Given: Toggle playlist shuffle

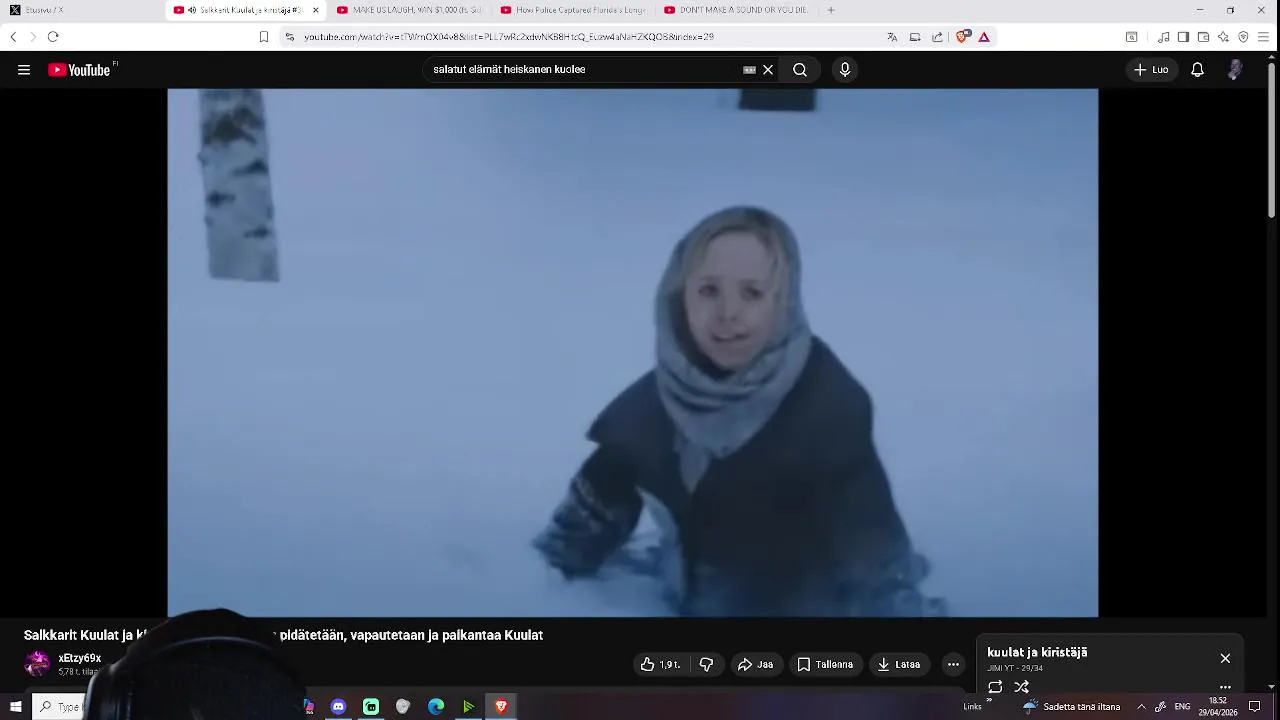Looking at the screenshot, I should tap(1021, 687).
